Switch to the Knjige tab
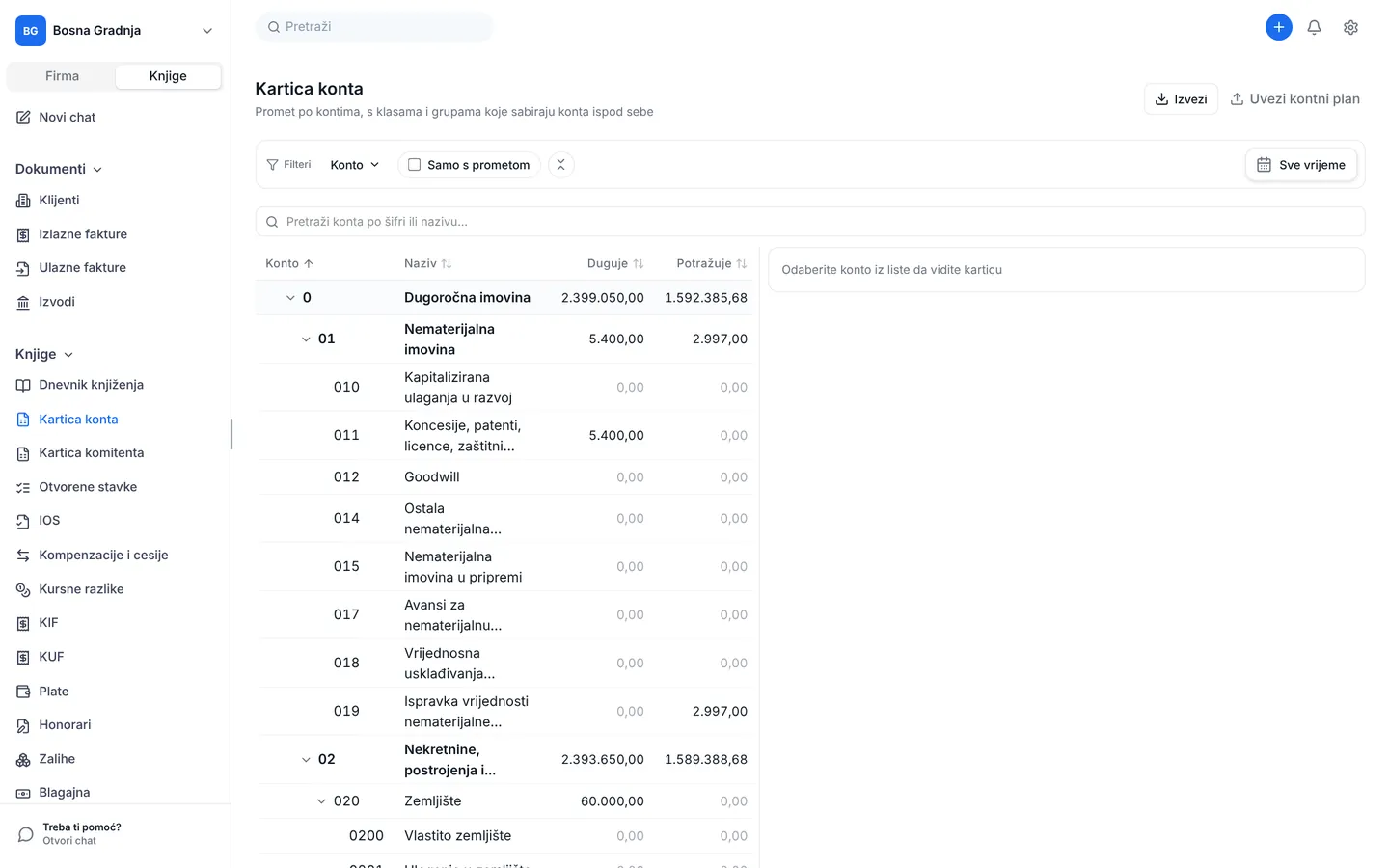Image resolution: width=1389 pixels, height=868 pixels. [168, 76]
